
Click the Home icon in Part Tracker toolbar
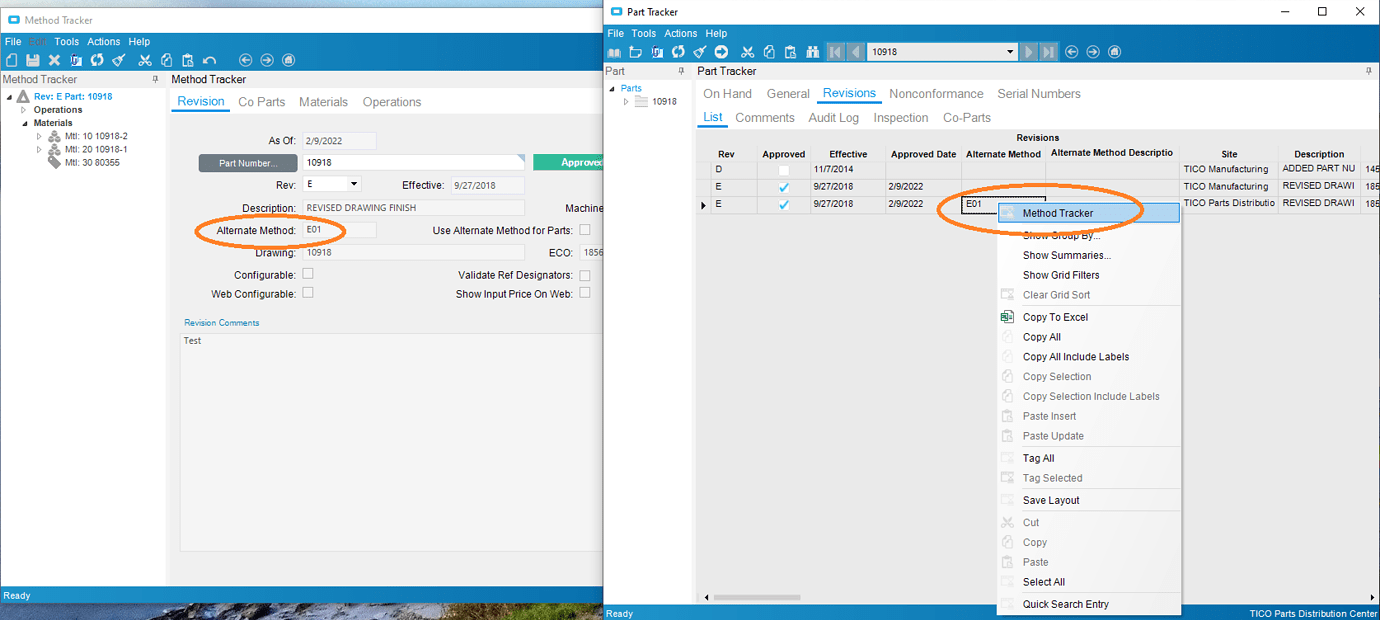1113,51
